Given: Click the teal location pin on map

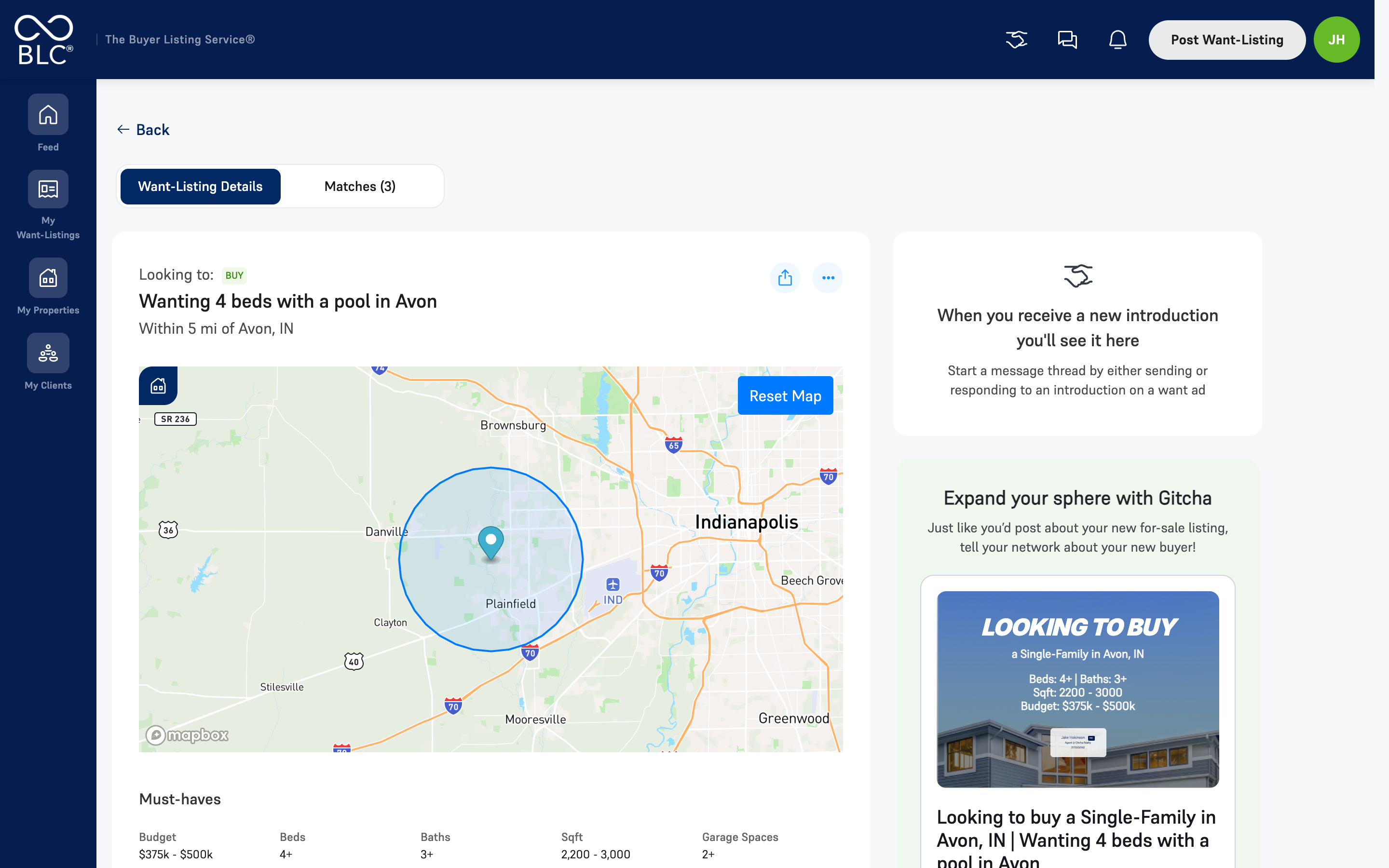Looking at the screenshot, I should (491, 542).
